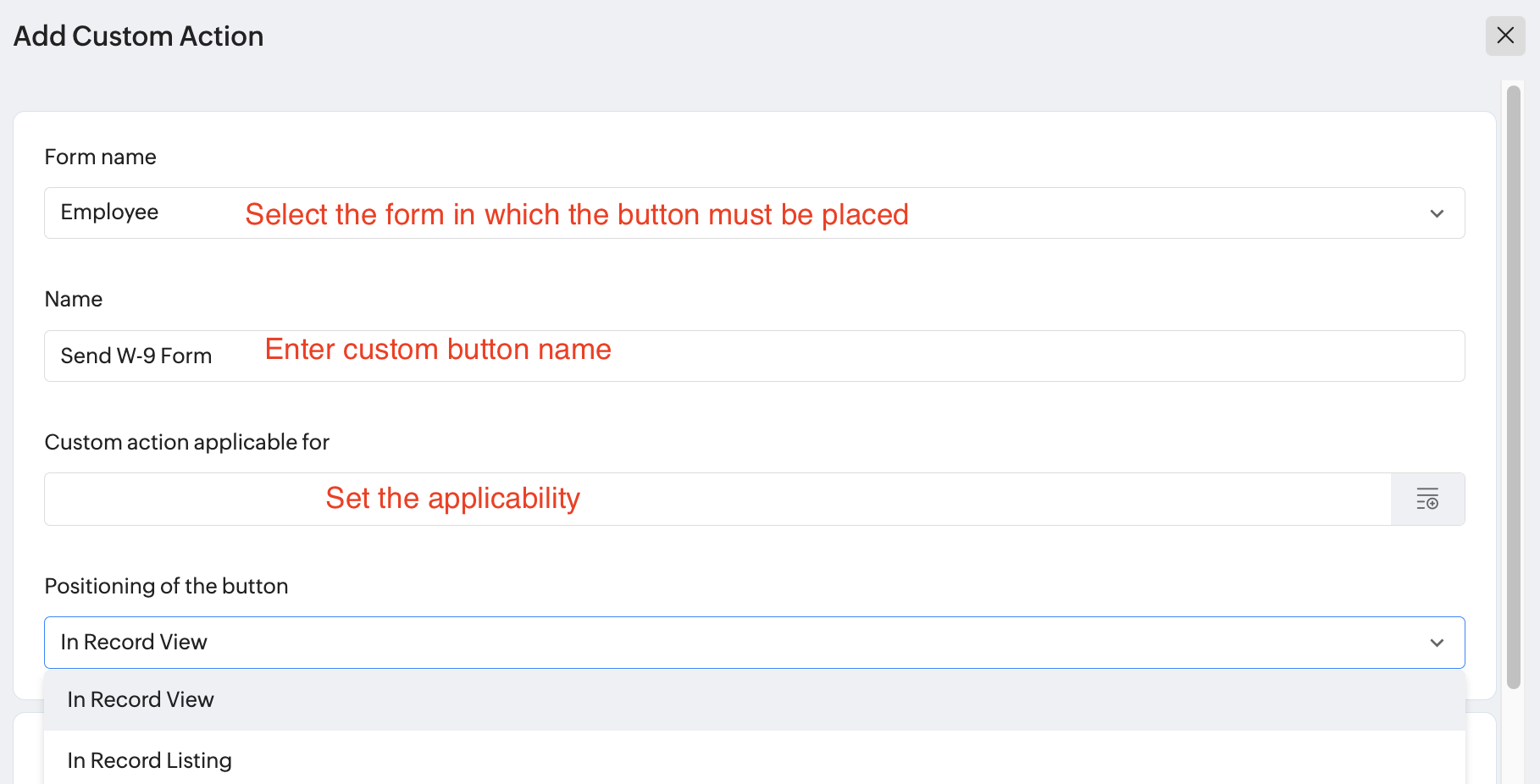Open the applicability criteria list icon
The height and width of the screenshot is (784, 1540).
[1427, 499]
